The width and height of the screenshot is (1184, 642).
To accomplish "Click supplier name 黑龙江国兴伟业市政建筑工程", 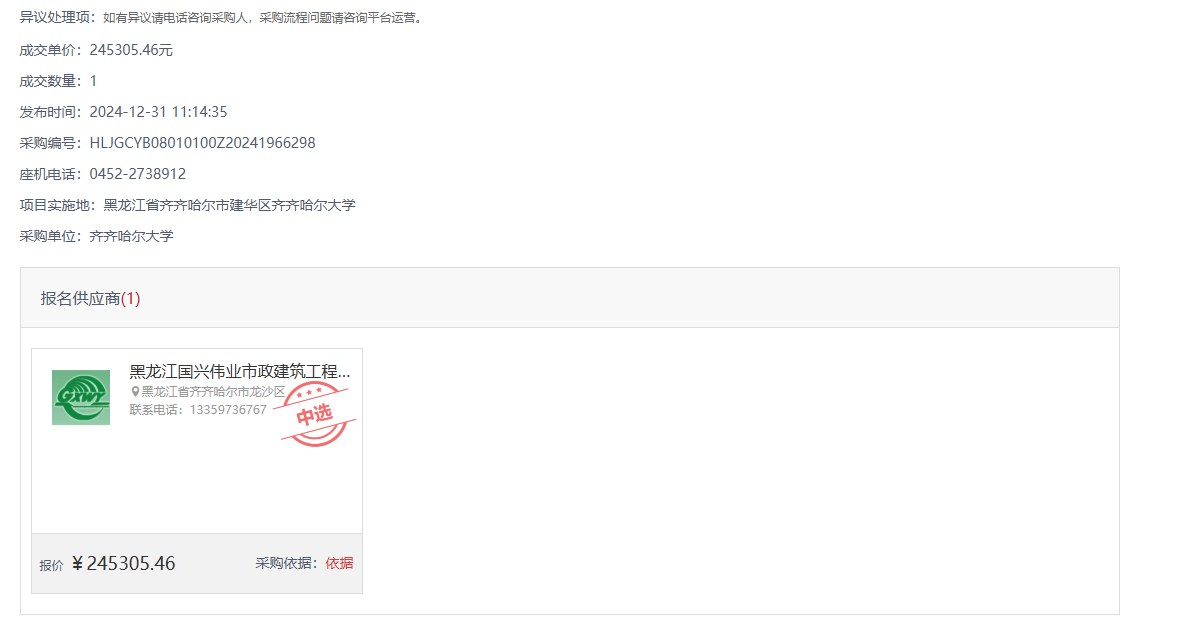I will pyautogui.click(x=239, y=372).
